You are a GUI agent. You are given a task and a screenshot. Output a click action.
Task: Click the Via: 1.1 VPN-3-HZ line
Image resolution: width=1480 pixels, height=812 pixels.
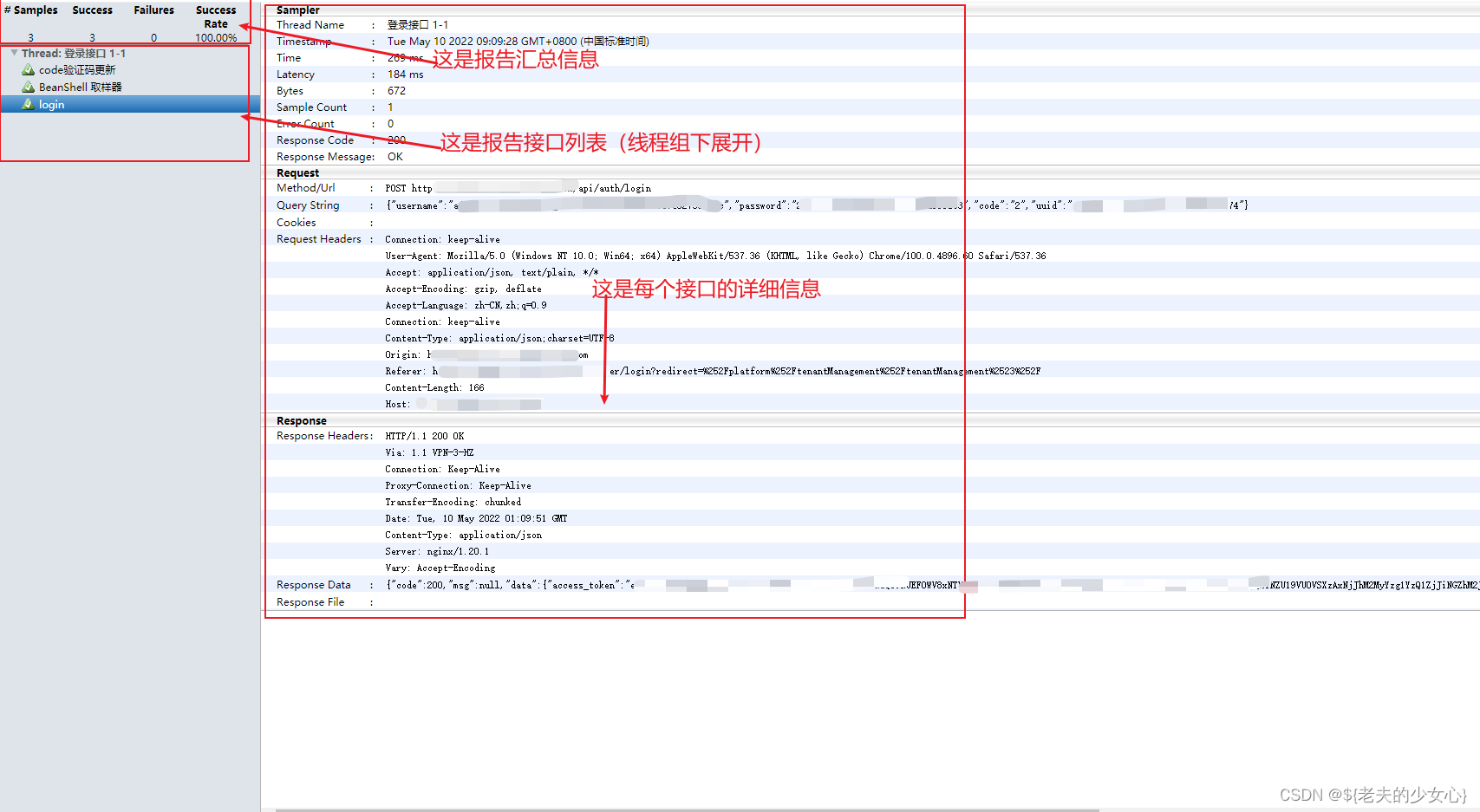point(430,453)
